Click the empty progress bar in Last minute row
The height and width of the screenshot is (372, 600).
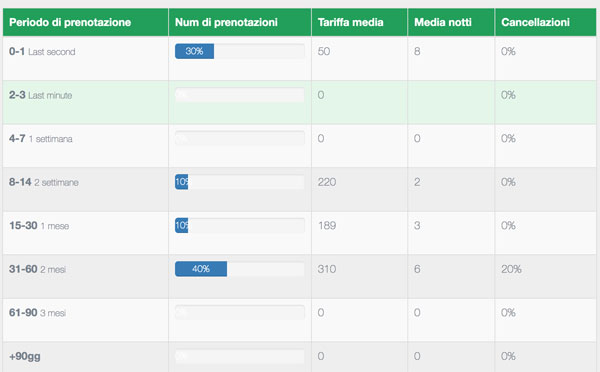pos(240,95)
